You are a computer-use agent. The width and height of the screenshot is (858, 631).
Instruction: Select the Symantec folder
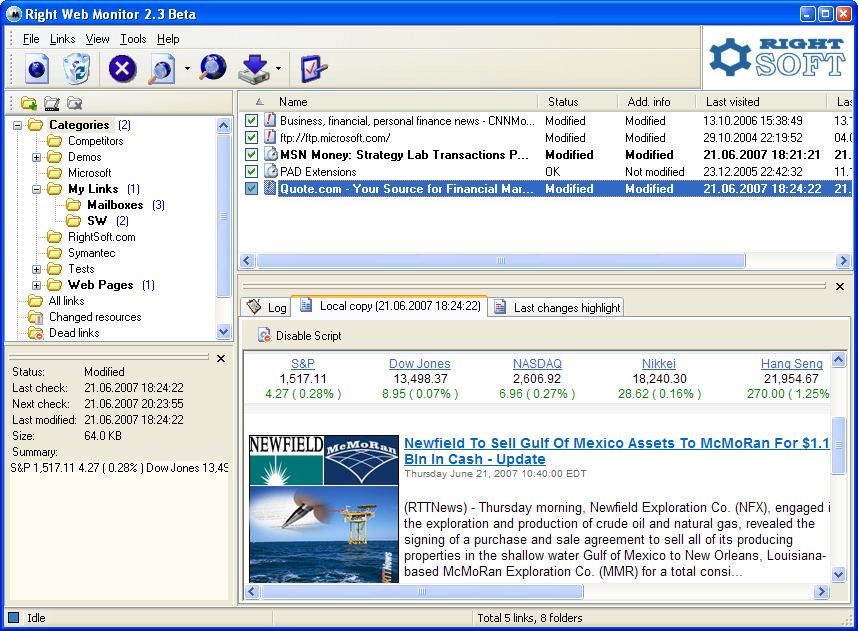point(91,253)
